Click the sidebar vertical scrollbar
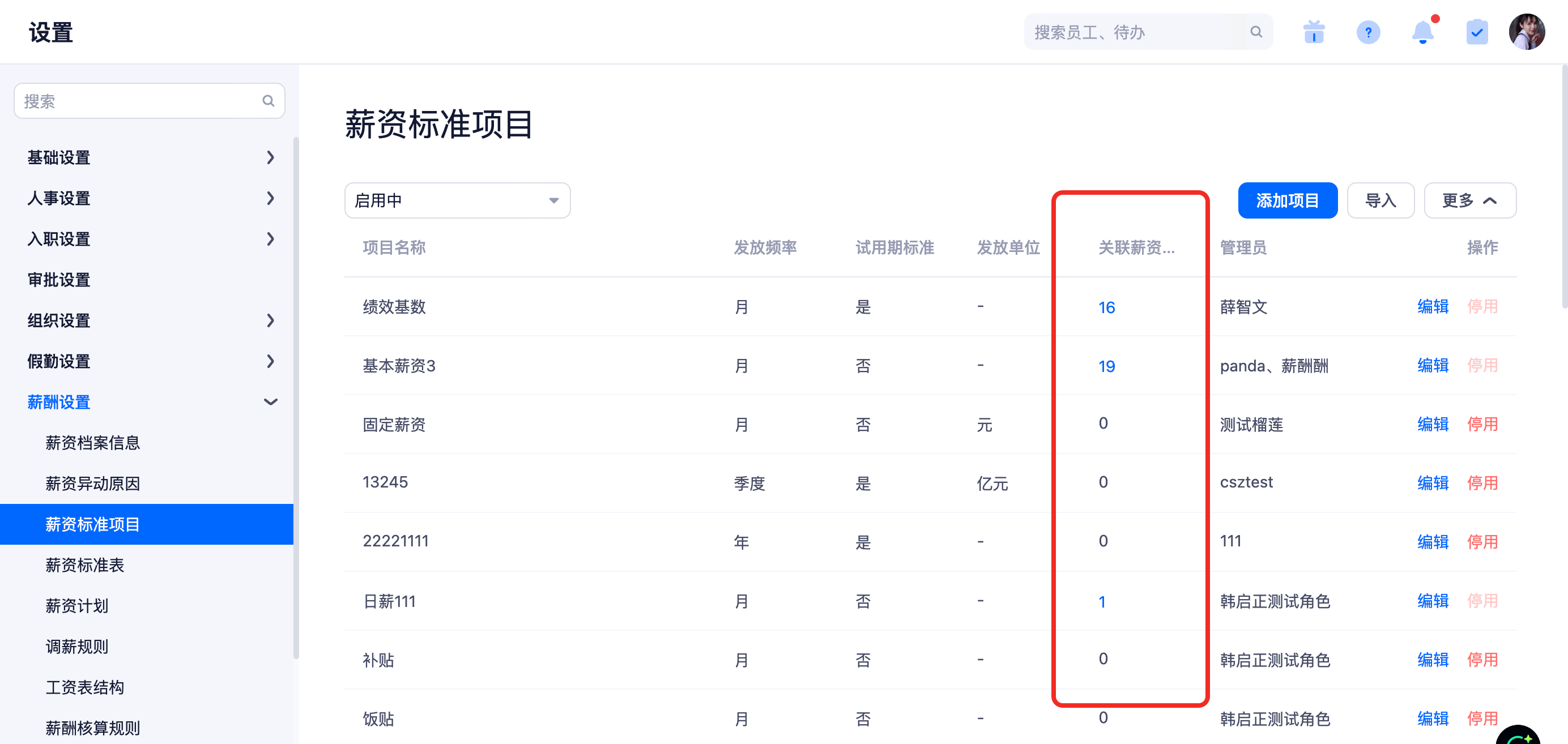 point(296,398)
